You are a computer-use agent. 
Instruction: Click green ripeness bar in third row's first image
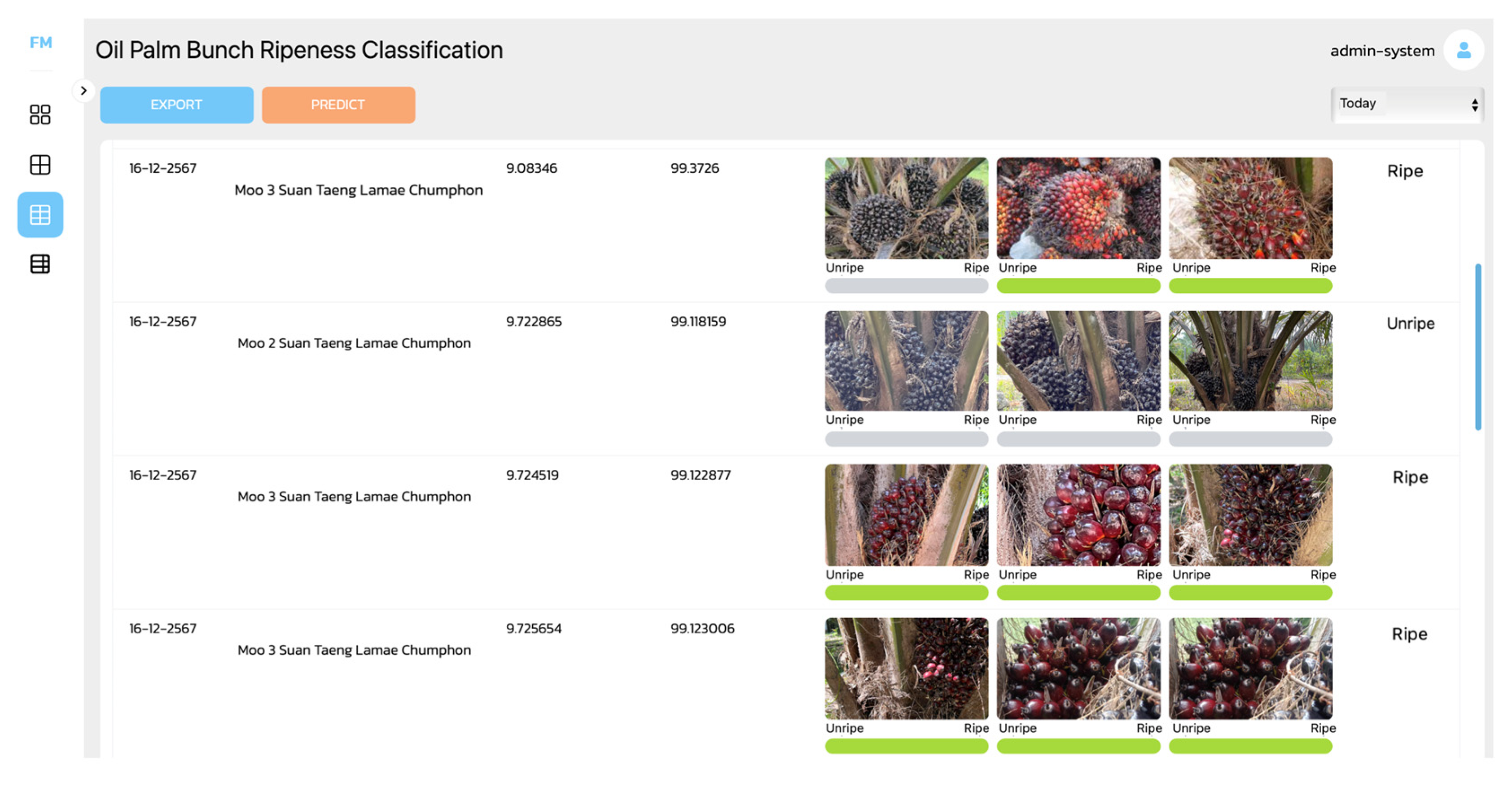click(906, 593)
